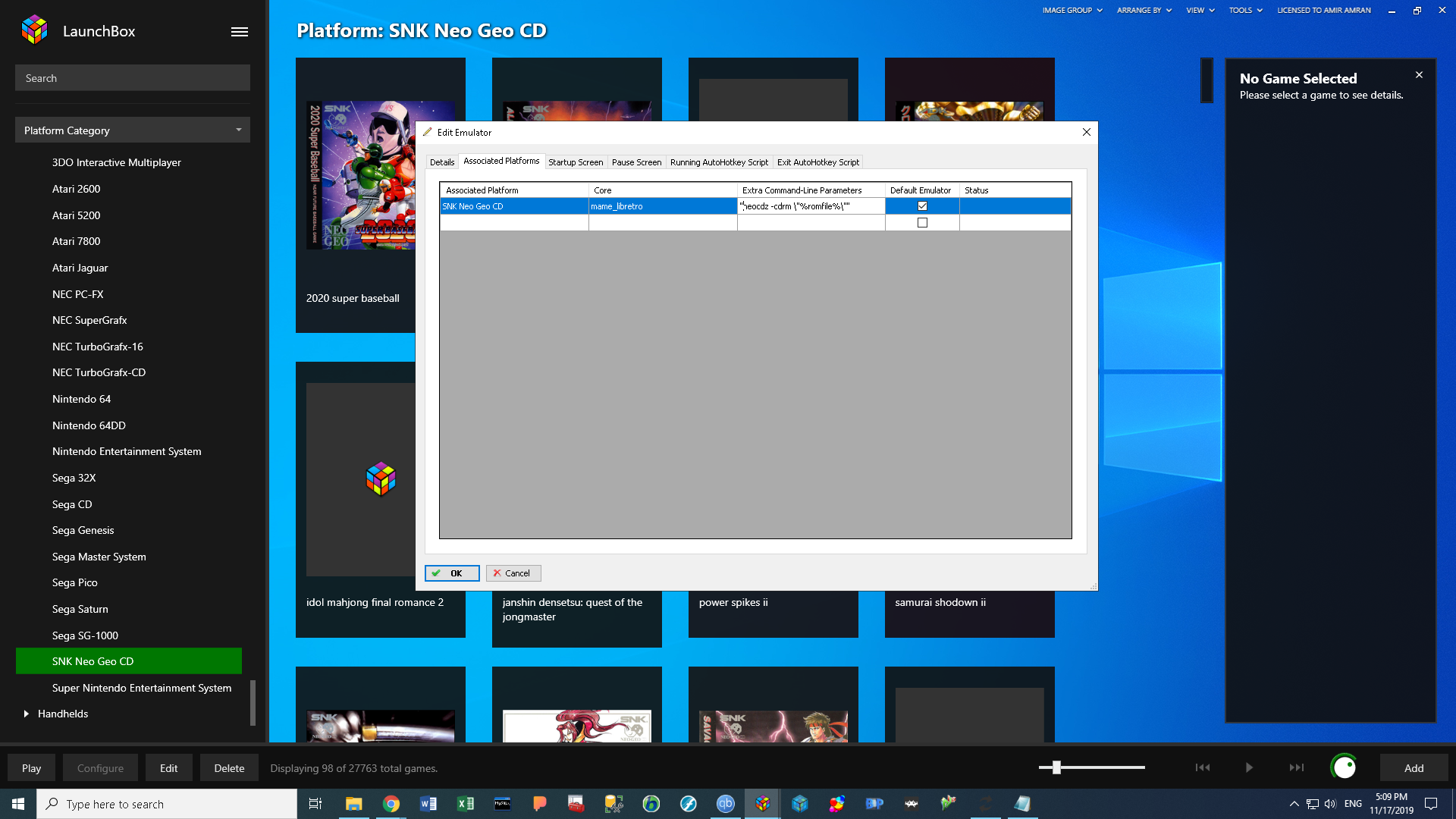Image resolution: width=1456 pixels, height=819 pixels.
Task: Confirm emulator edits with OK
Action: (452, 573)
